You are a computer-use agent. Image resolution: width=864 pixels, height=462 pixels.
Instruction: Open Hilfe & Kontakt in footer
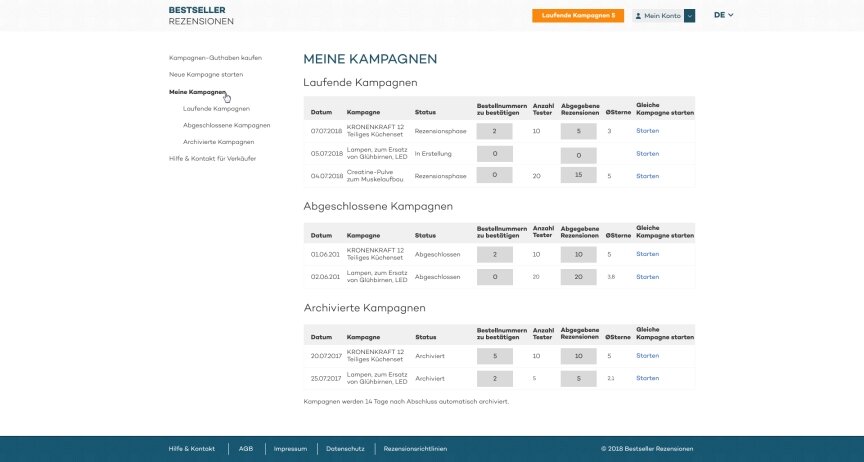tap(192, 449)
